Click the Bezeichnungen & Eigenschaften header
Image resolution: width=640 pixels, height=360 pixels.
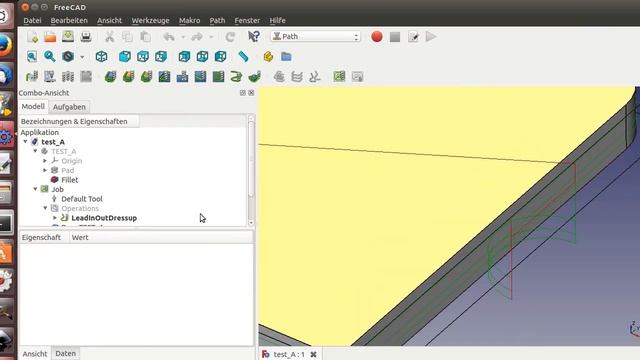click(79, 121)
